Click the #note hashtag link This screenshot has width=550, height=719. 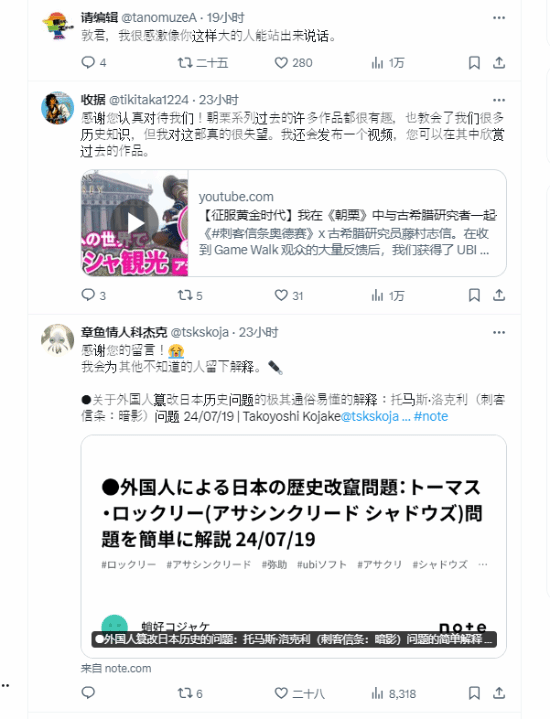pos(431,416)
